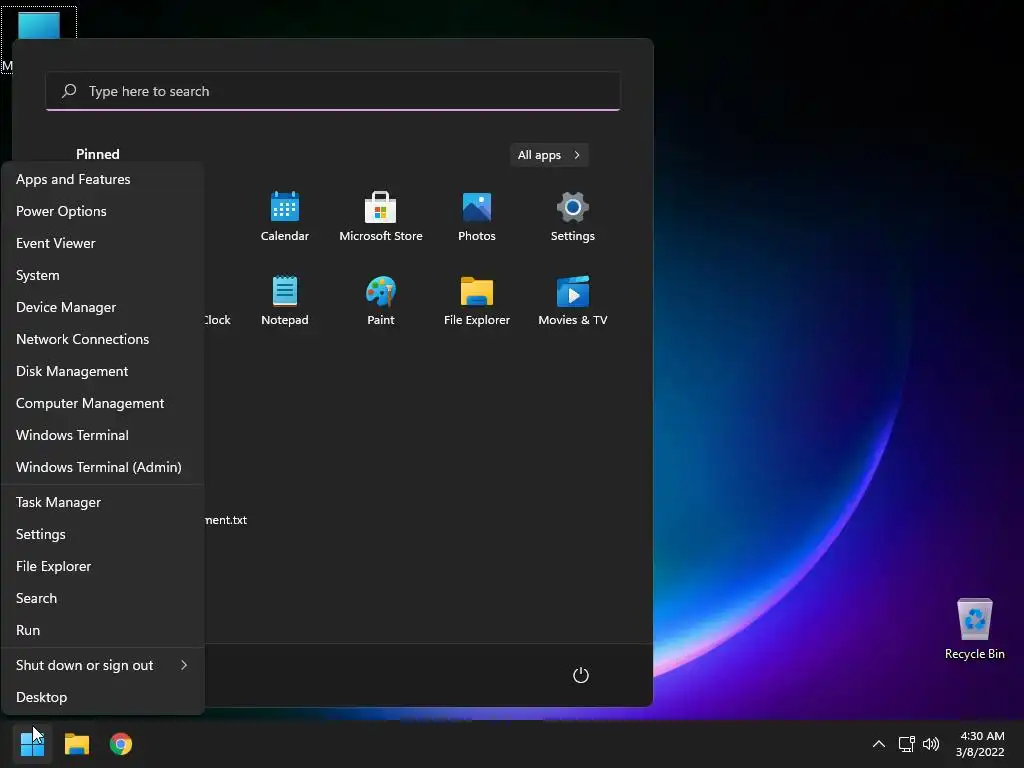Open Disk Management from menu
The image size is (1024, 768).
(x=103, y=371)
